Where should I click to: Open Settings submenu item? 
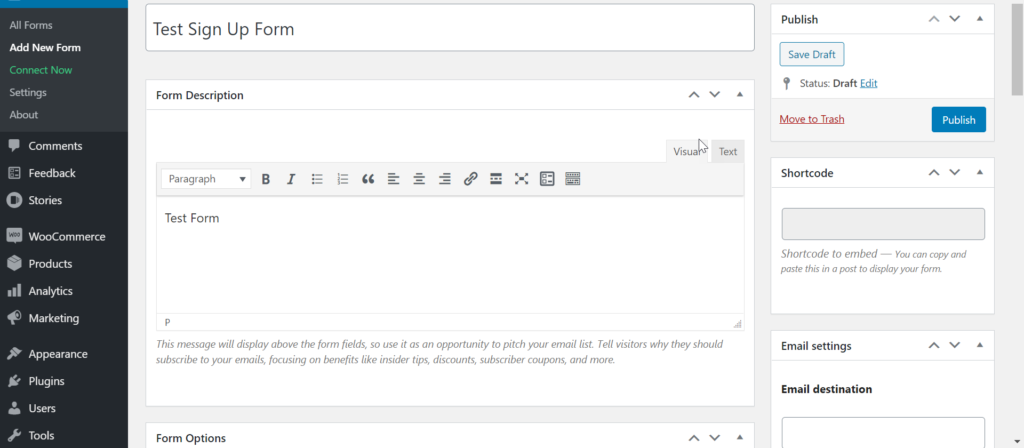point(28,92)
